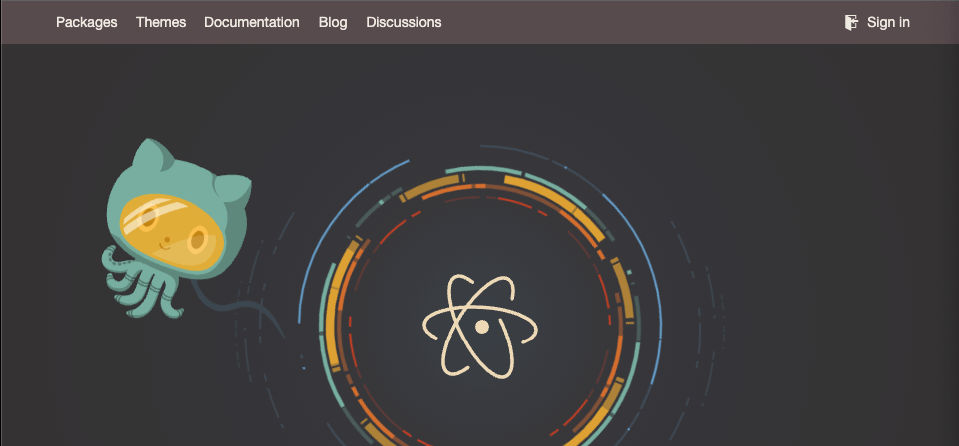959x446 pixels.
Task: Open the Packages page
Action: 86,23
